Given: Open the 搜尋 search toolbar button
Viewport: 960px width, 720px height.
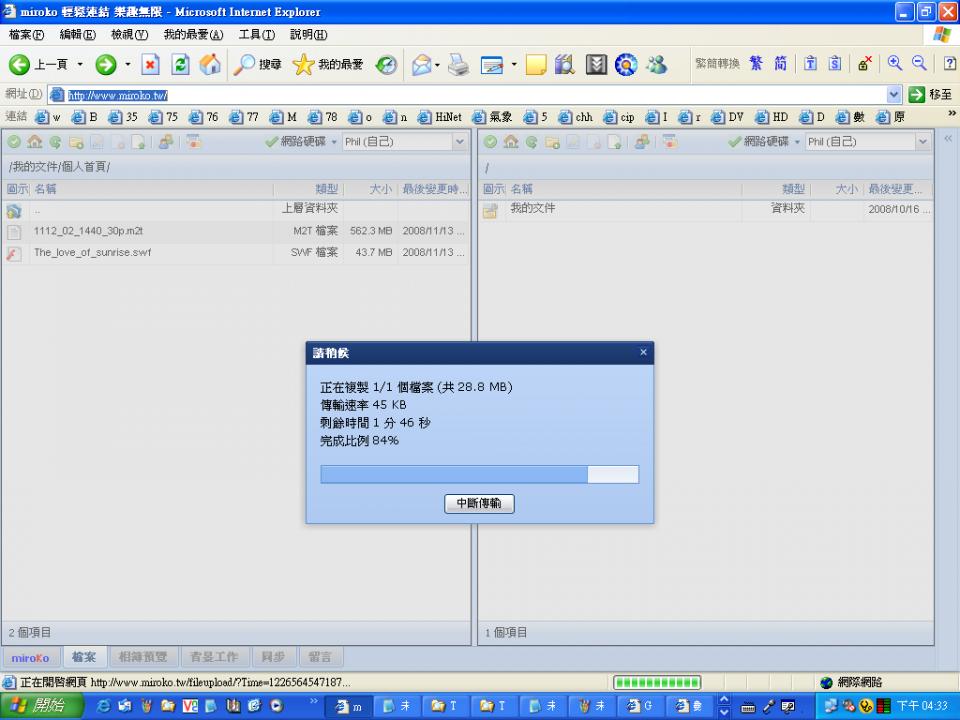Looking at the screenshot, I should pos(258,64).
